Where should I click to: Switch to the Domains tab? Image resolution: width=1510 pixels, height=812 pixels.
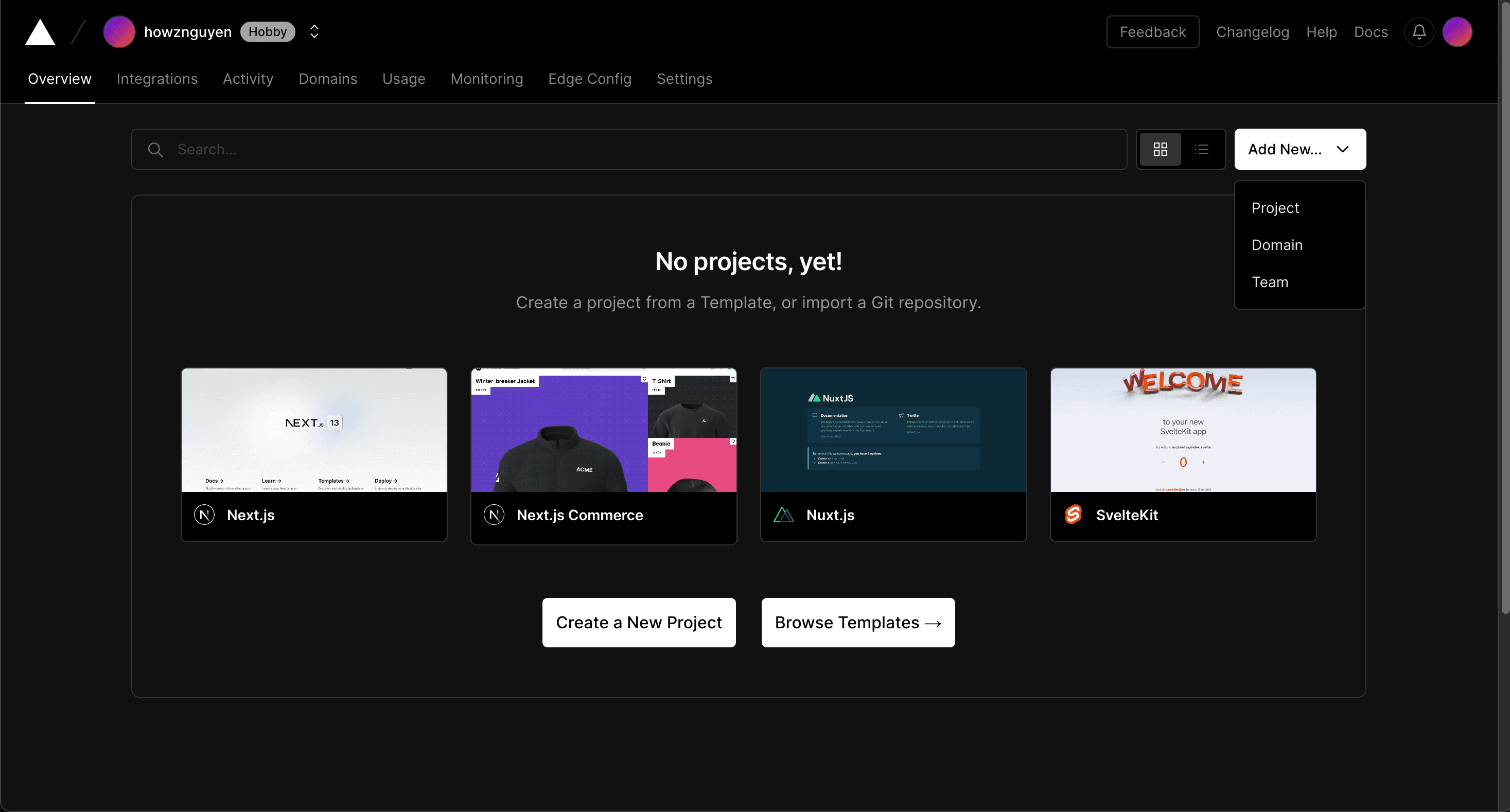tap(328, 79)
